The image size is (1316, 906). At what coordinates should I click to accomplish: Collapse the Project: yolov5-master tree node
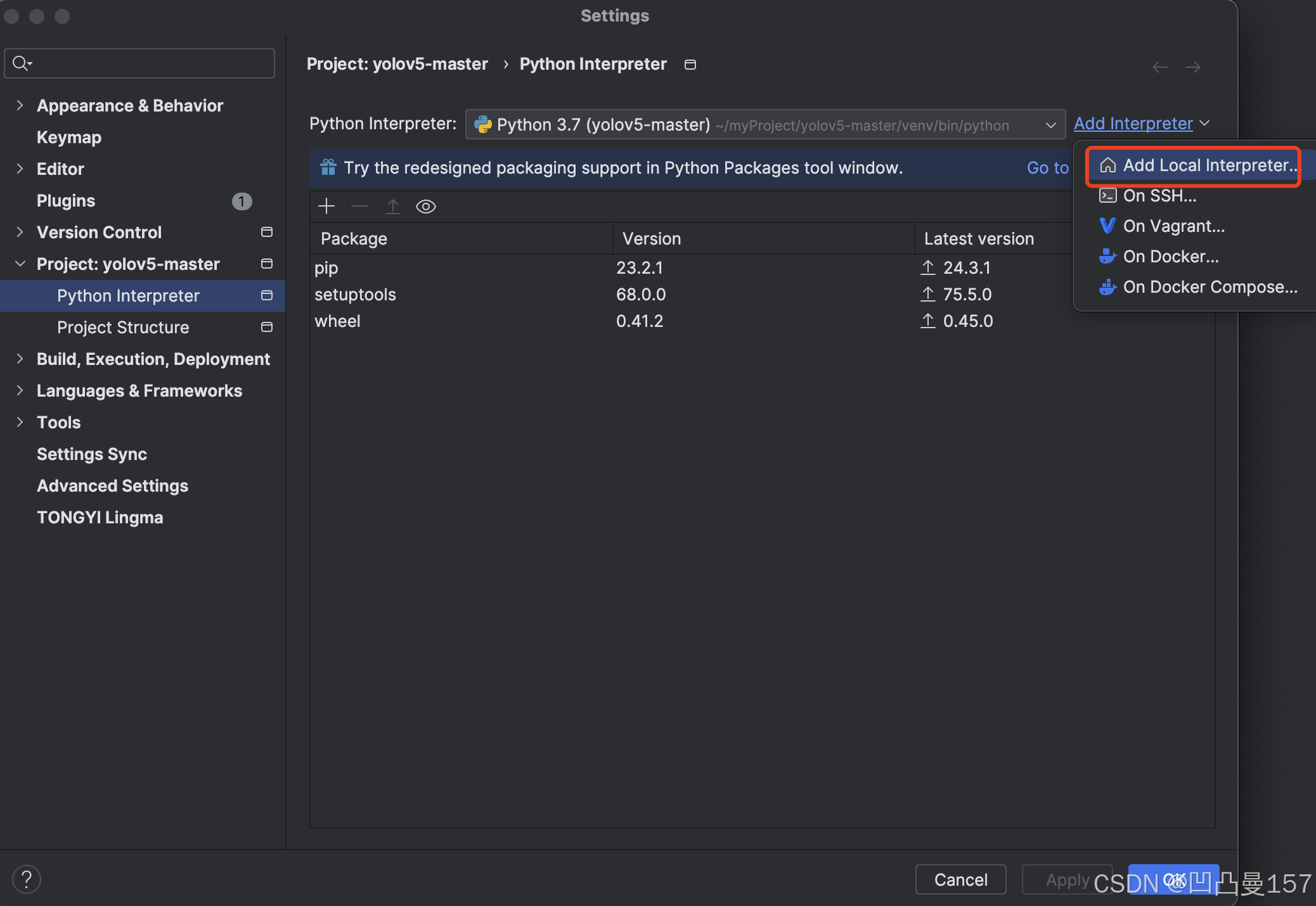click(x=20, y=264)
